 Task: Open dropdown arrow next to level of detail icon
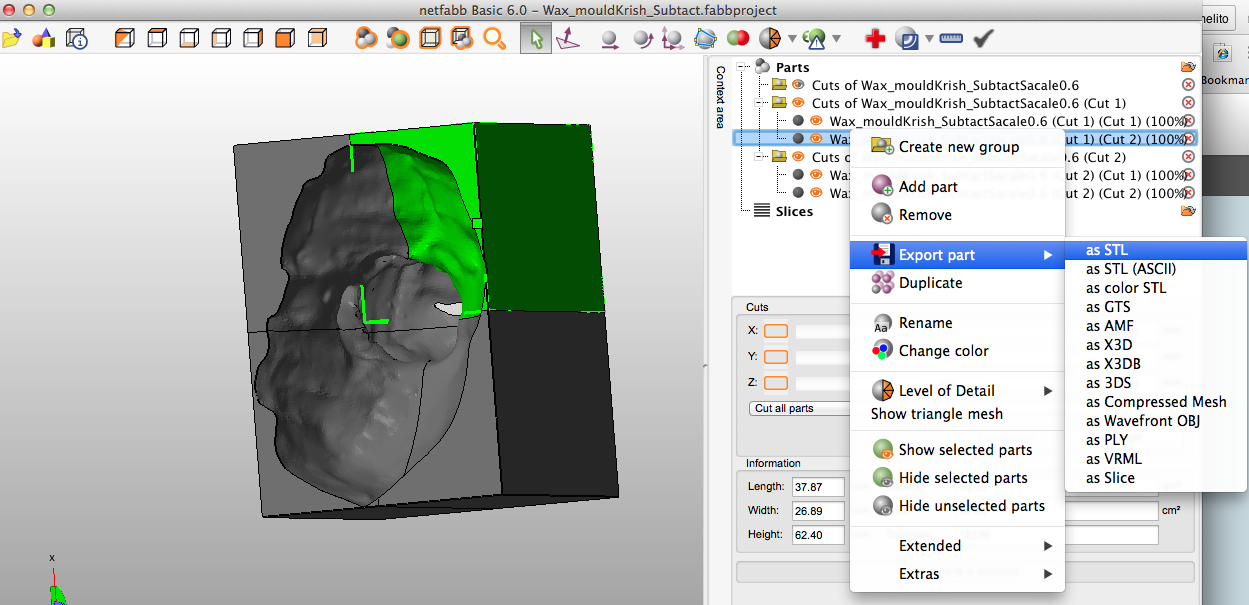pos(793,40)
